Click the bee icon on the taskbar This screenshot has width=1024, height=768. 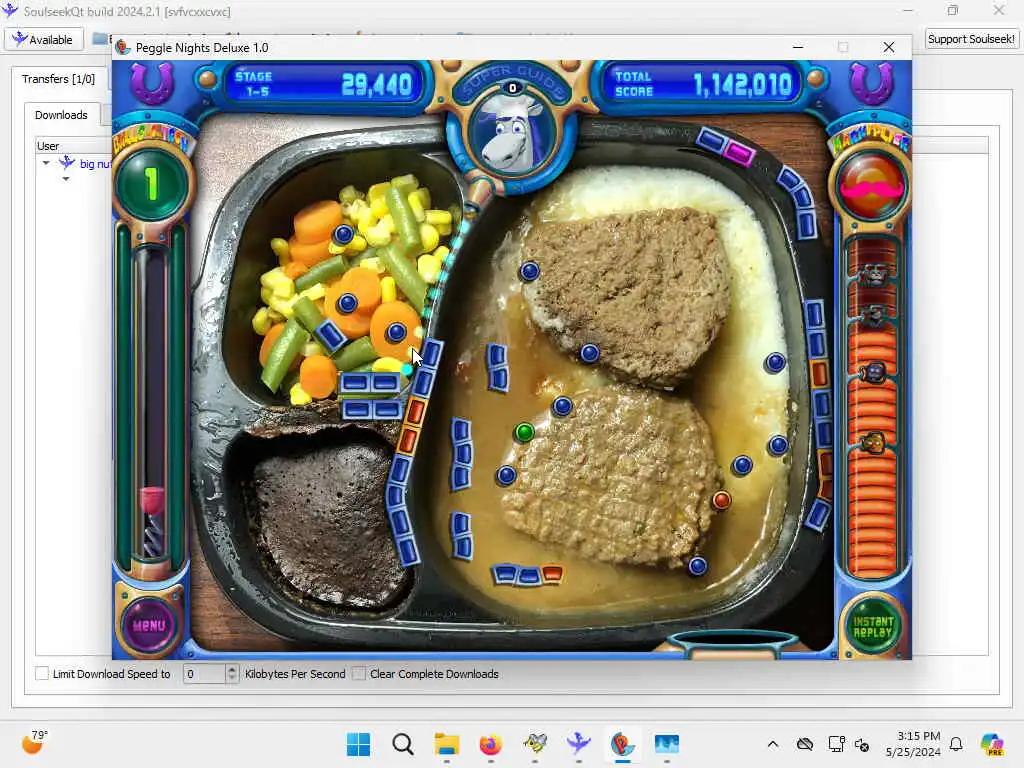(x=535, y=744)
